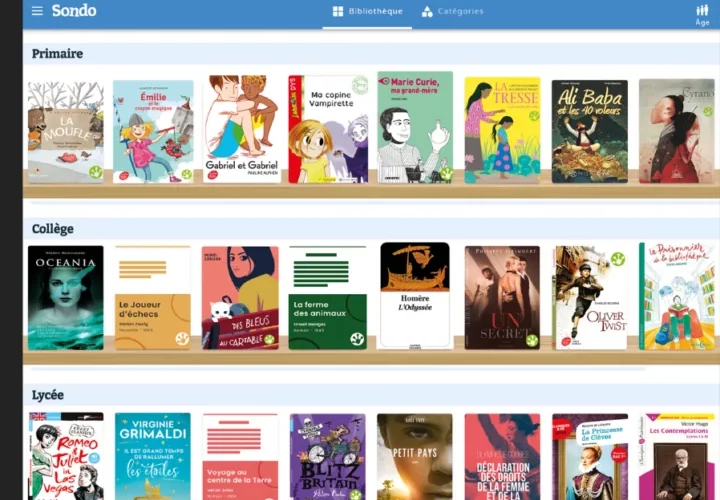Open the book Un Secret
Image resolution: width=720 pixels, height=500 pixels.
(502, 298)
